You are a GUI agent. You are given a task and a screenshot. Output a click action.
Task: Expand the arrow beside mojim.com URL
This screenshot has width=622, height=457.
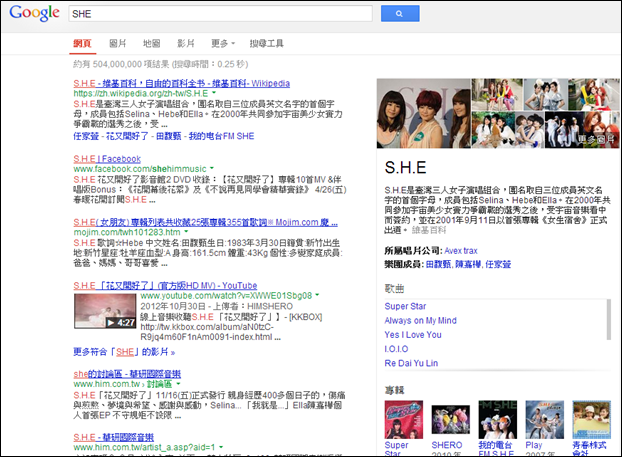tap(186, 232)
